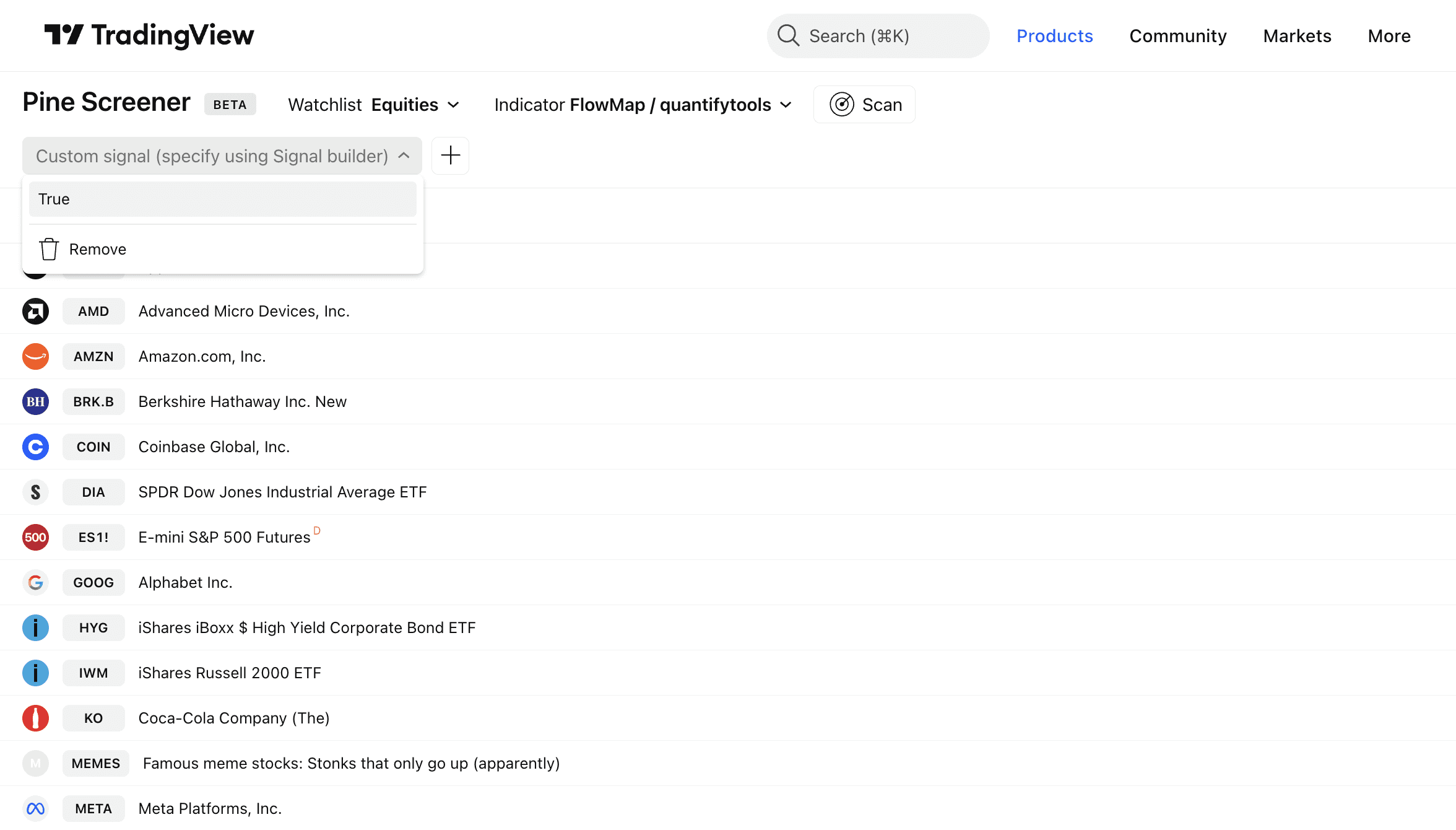Click the Scan radar button
1456x830 pixels.
coord(864,105)
